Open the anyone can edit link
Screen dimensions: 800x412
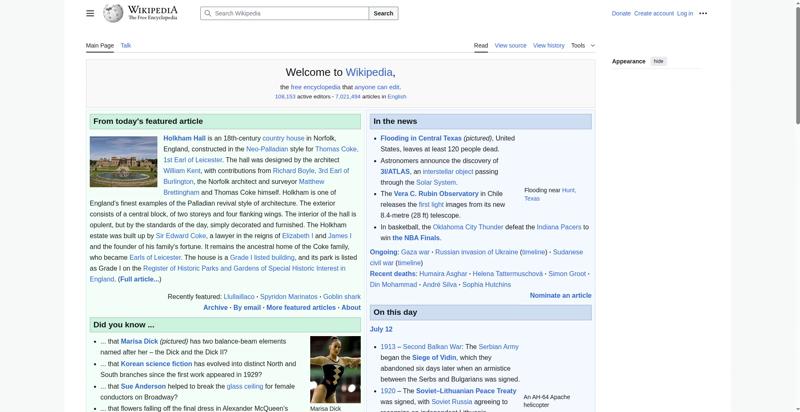point(377,87)
